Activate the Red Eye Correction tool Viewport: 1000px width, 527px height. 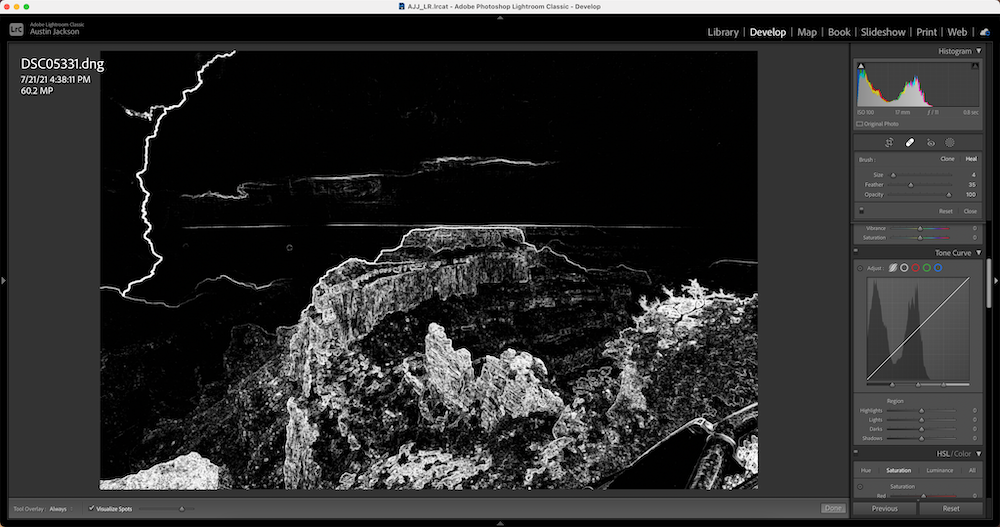tap(931, 142)
